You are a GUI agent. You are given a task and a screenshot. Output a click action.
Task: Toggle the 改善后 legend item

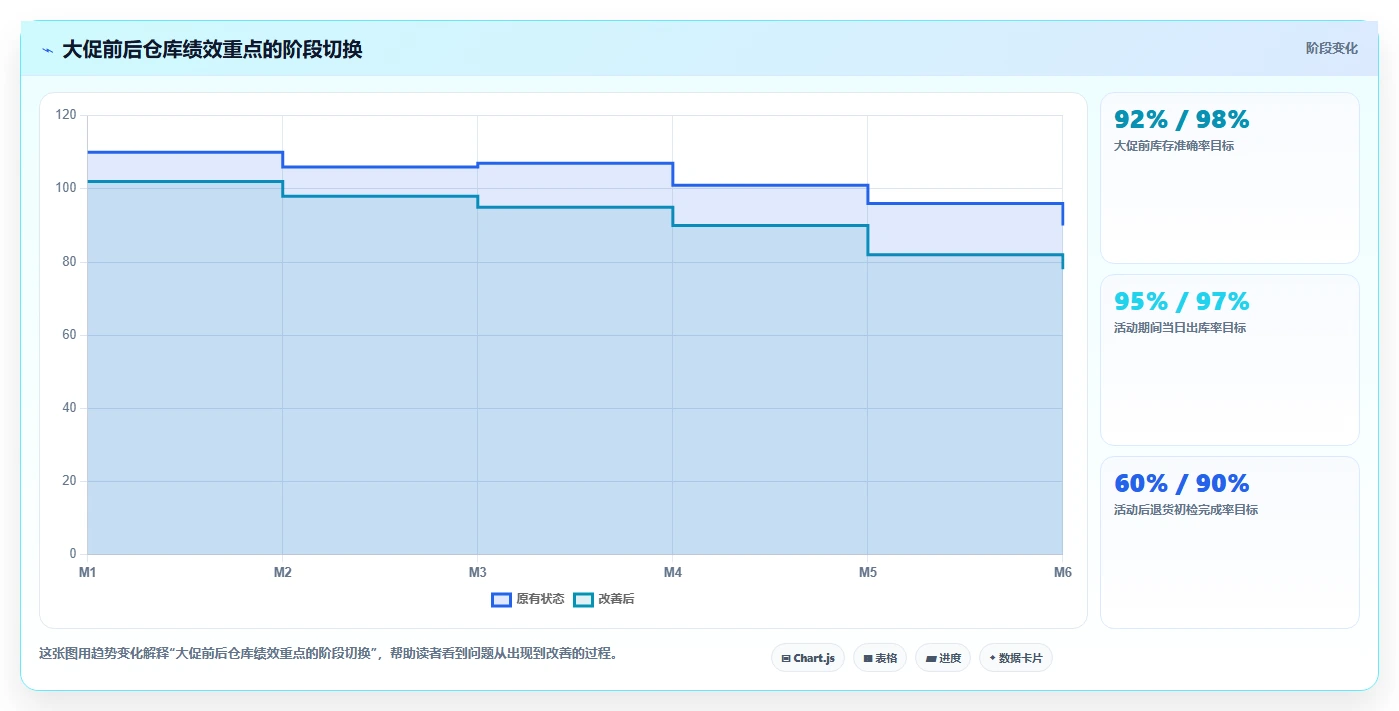point(604,599)
